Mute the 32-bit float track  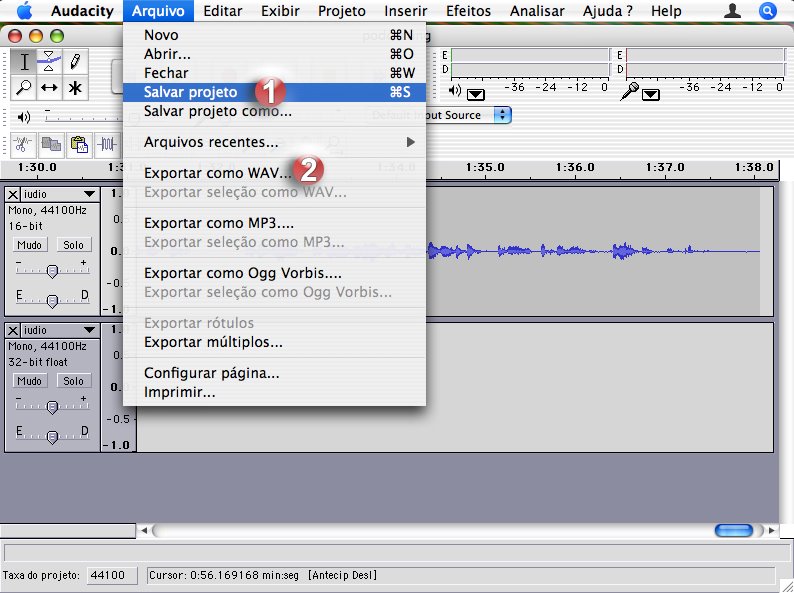coord(29,381)
